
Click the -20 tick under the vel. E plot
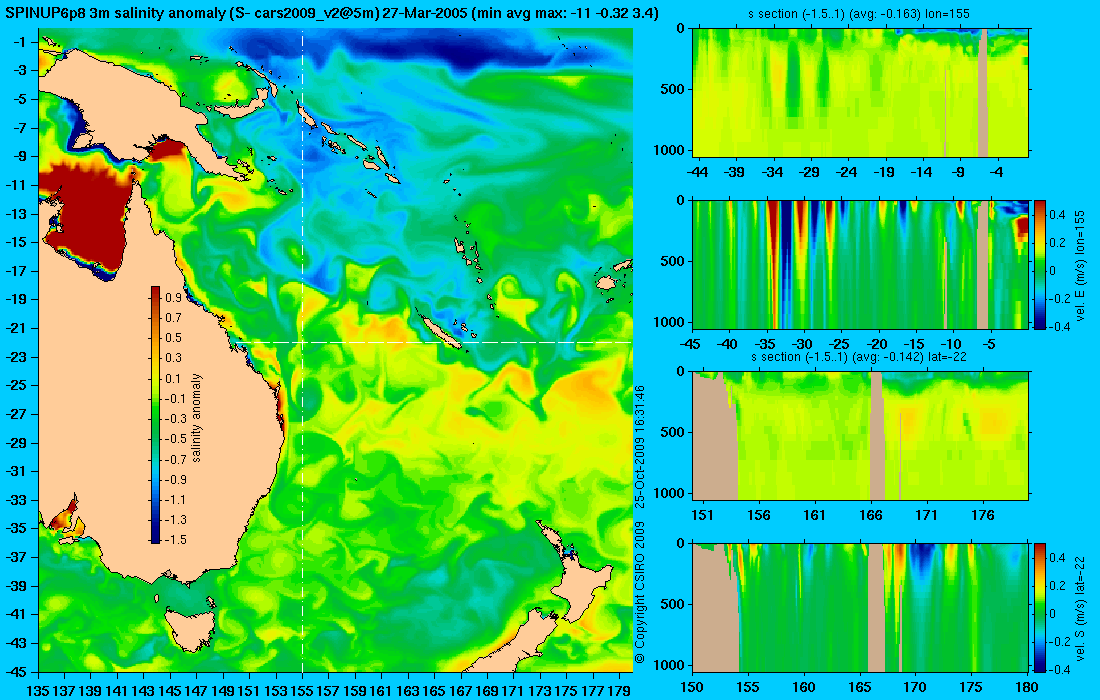click(x=877, y=344)
